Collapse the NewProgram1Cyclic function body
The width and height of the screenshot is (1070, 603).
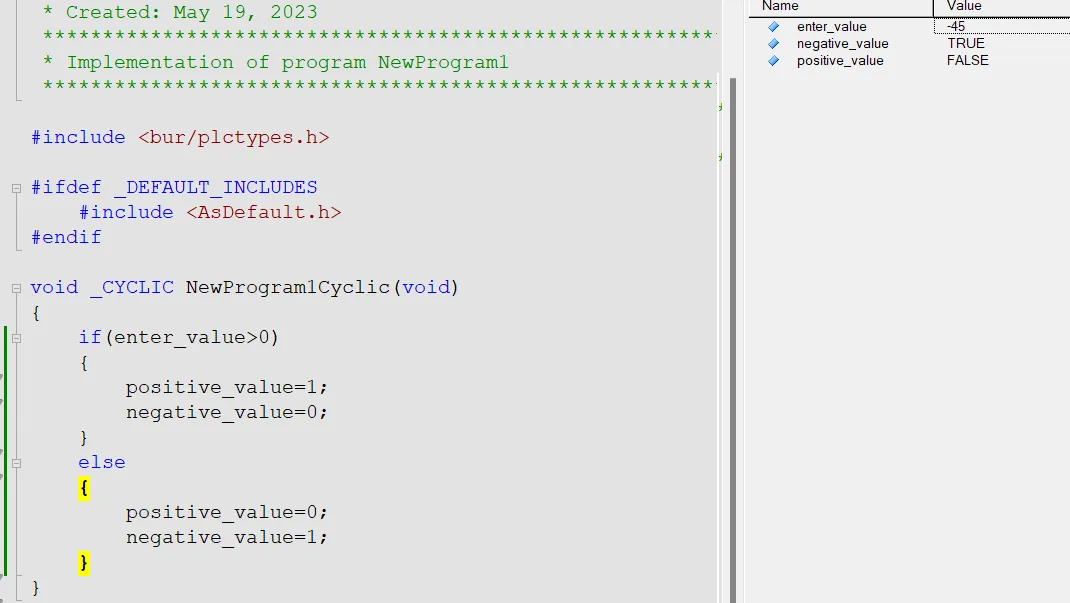tap(15, 287)
